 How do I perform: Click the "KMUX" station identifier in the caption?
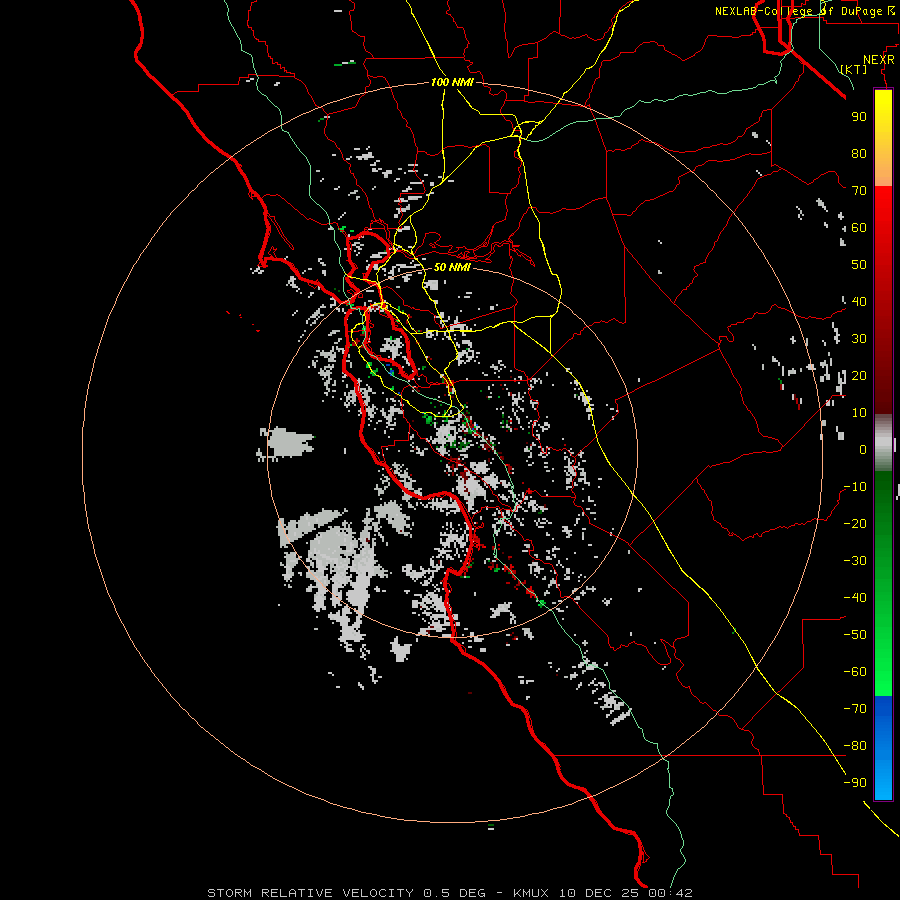pos(531,893)
